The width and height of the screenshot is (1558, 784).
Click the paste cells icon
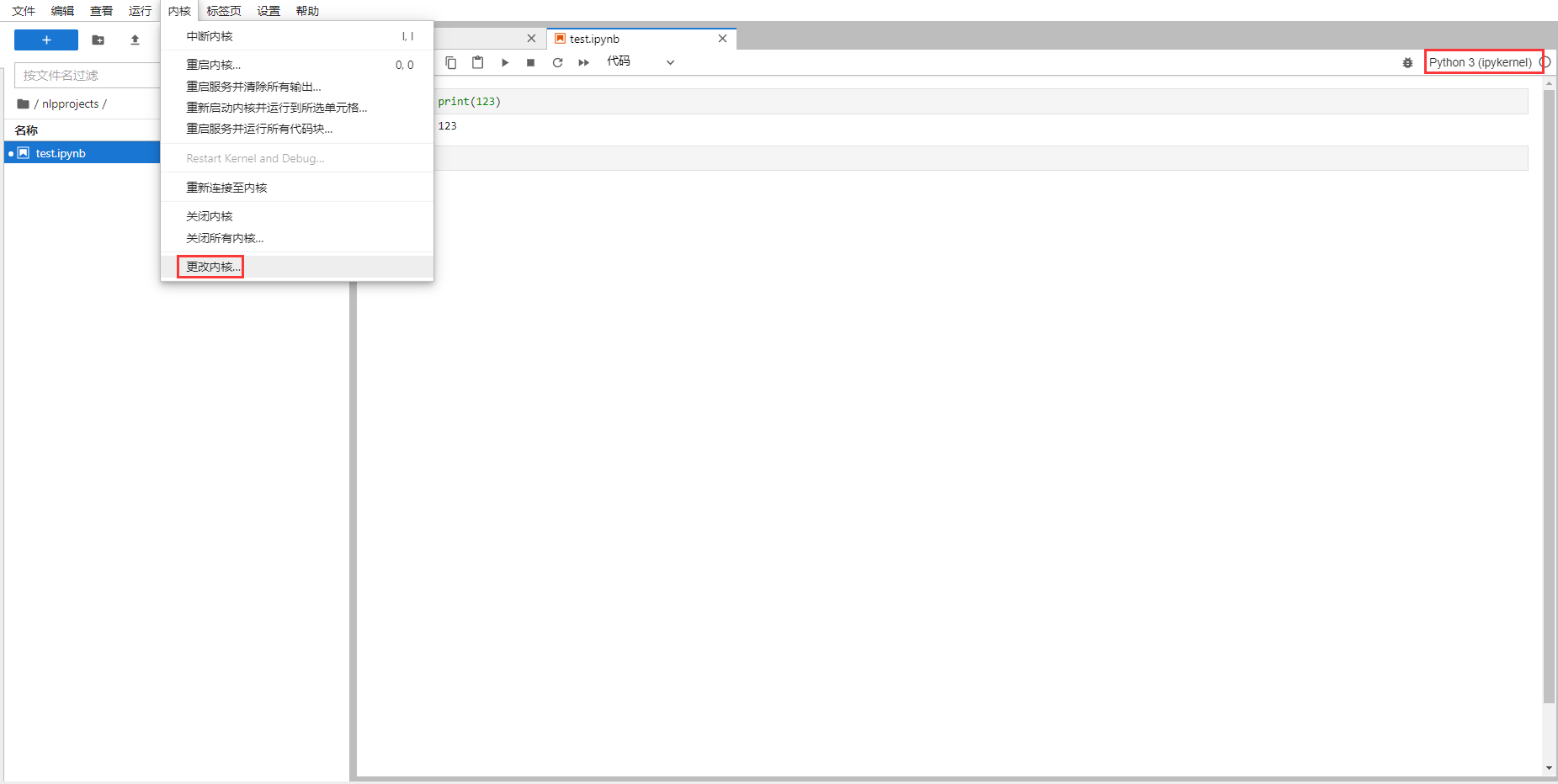click(x=477, y=62)
